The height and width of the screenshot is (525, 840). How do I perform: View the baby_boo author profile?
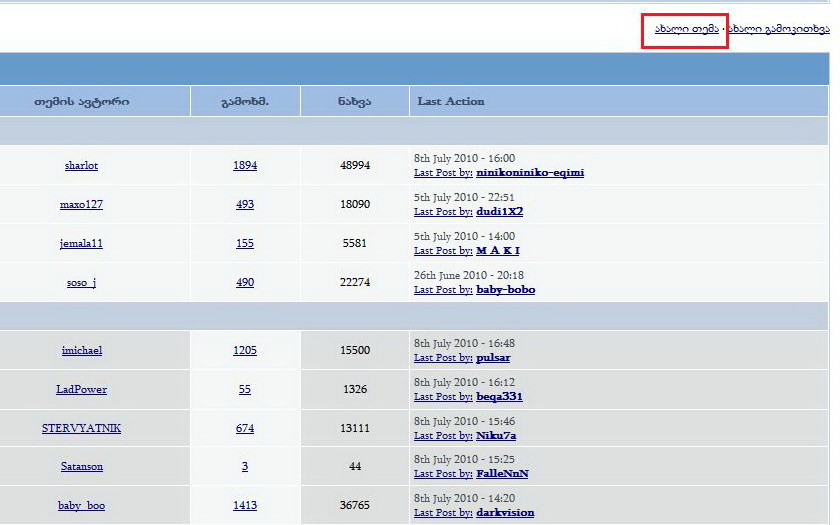(x=81, y=506)
